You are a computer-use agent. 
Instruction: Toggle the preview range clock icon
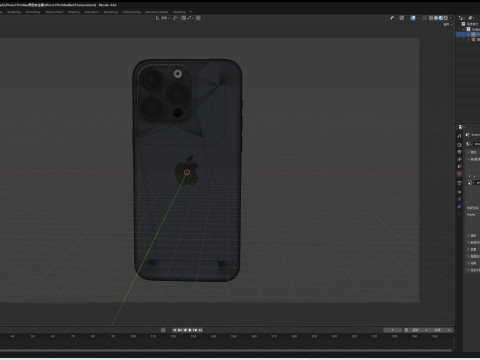[x=406, y=330]
